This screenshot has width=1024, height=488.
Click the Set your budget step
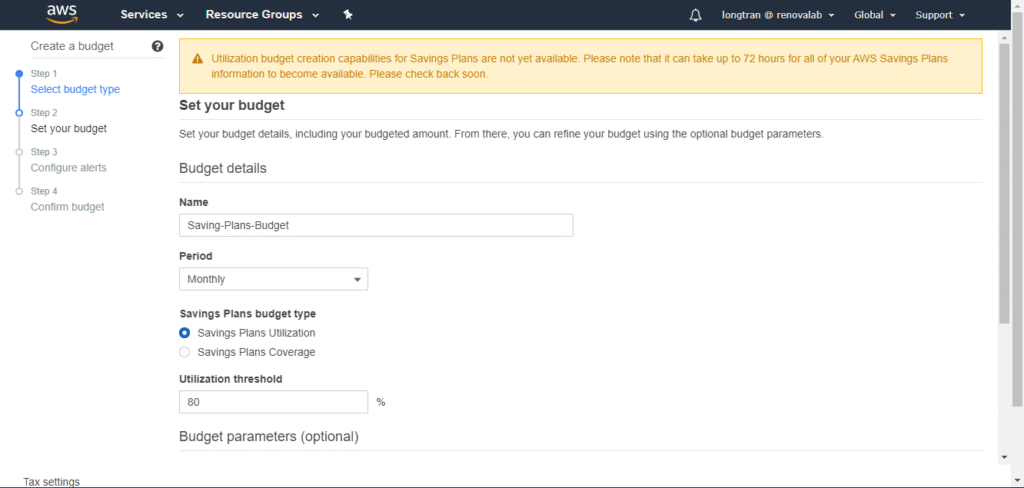point(69,129)
